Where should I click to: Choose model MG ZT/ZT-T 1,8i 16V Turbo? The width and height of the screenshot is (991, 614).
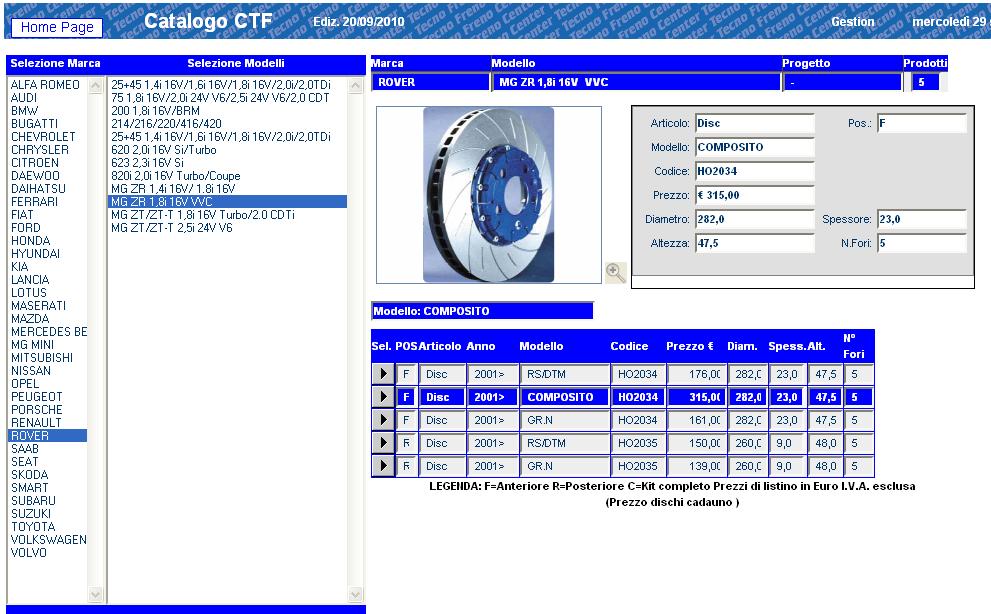coord(203,215)
